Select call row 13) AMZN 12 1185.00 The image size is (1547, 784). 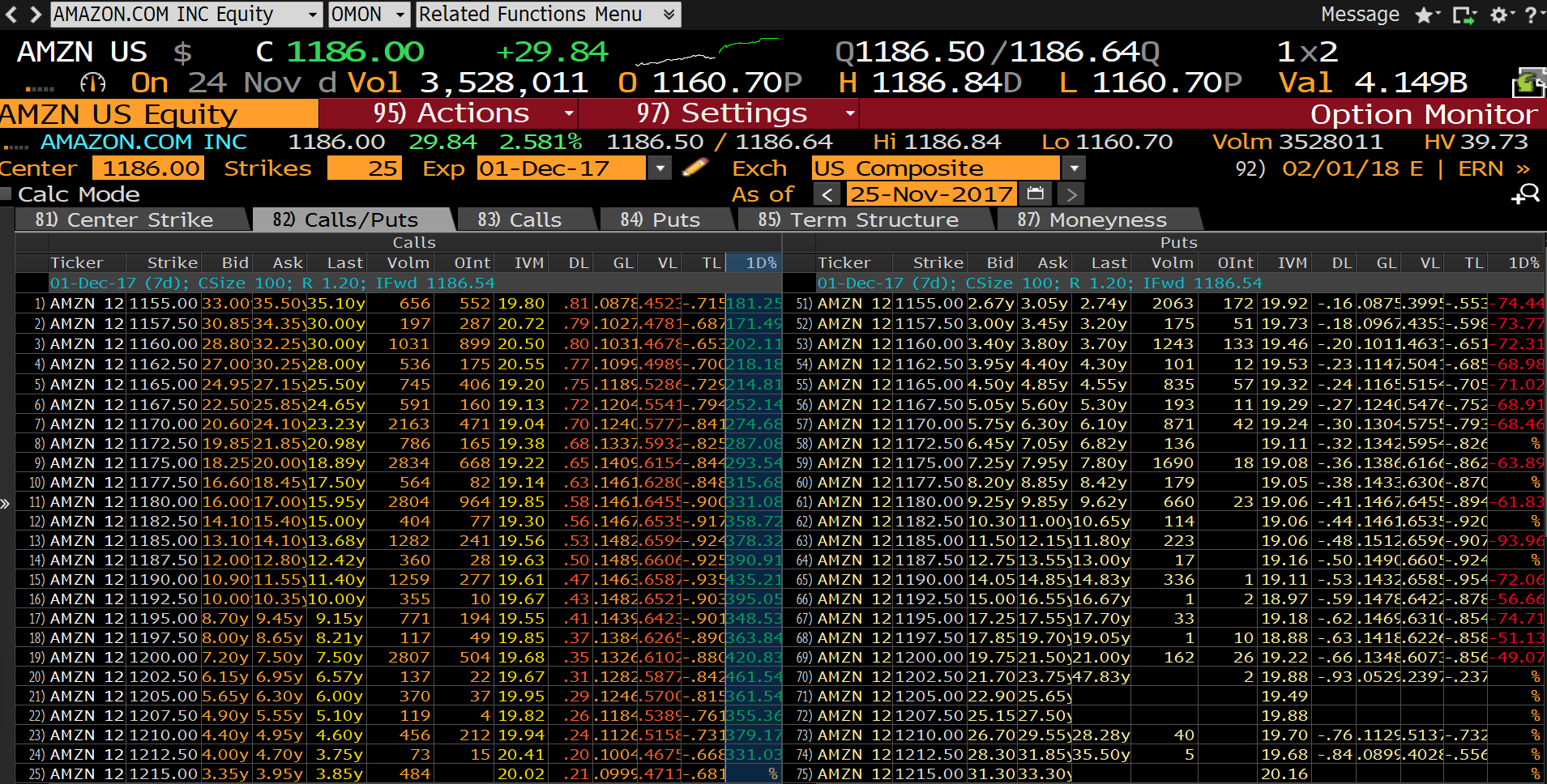coord(399,541)
